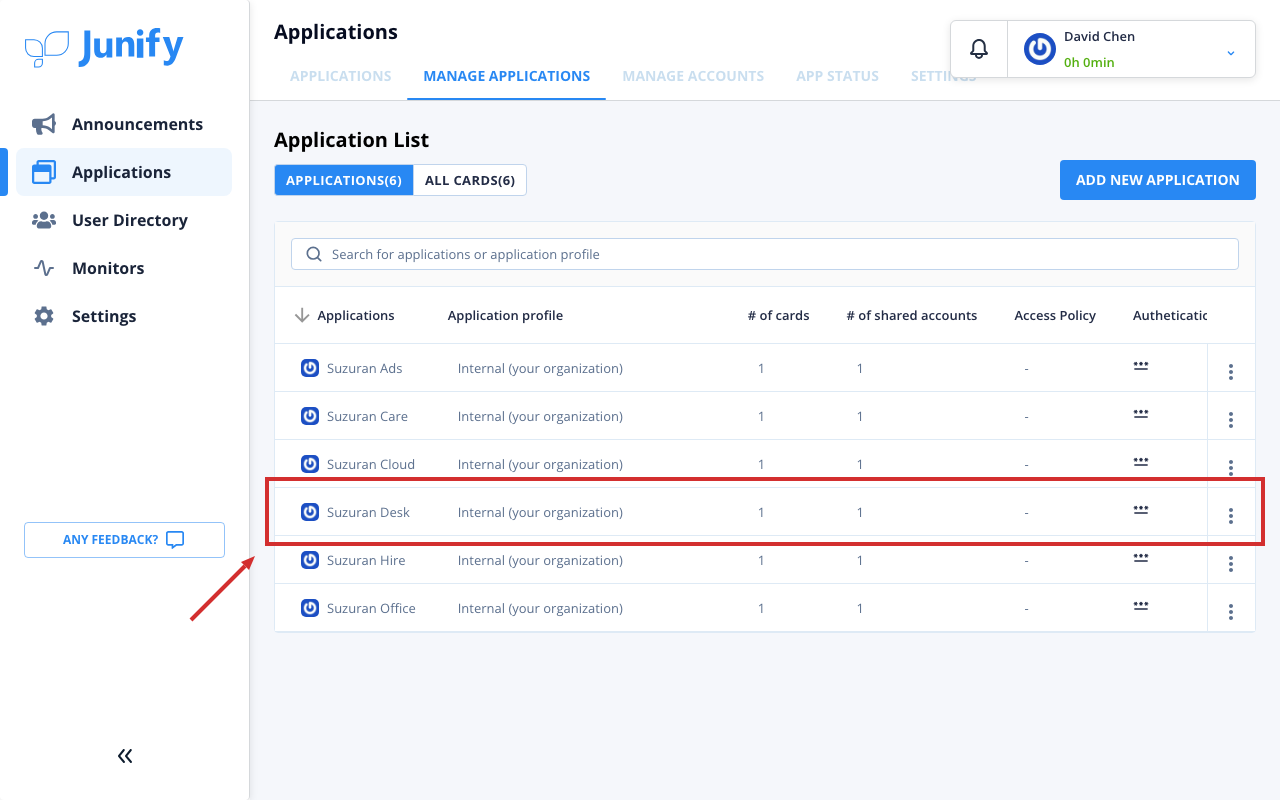1280x800 pixels.
Task: Open three-dot menu for Suzuran Cloud
Action: pos(1231,468)
